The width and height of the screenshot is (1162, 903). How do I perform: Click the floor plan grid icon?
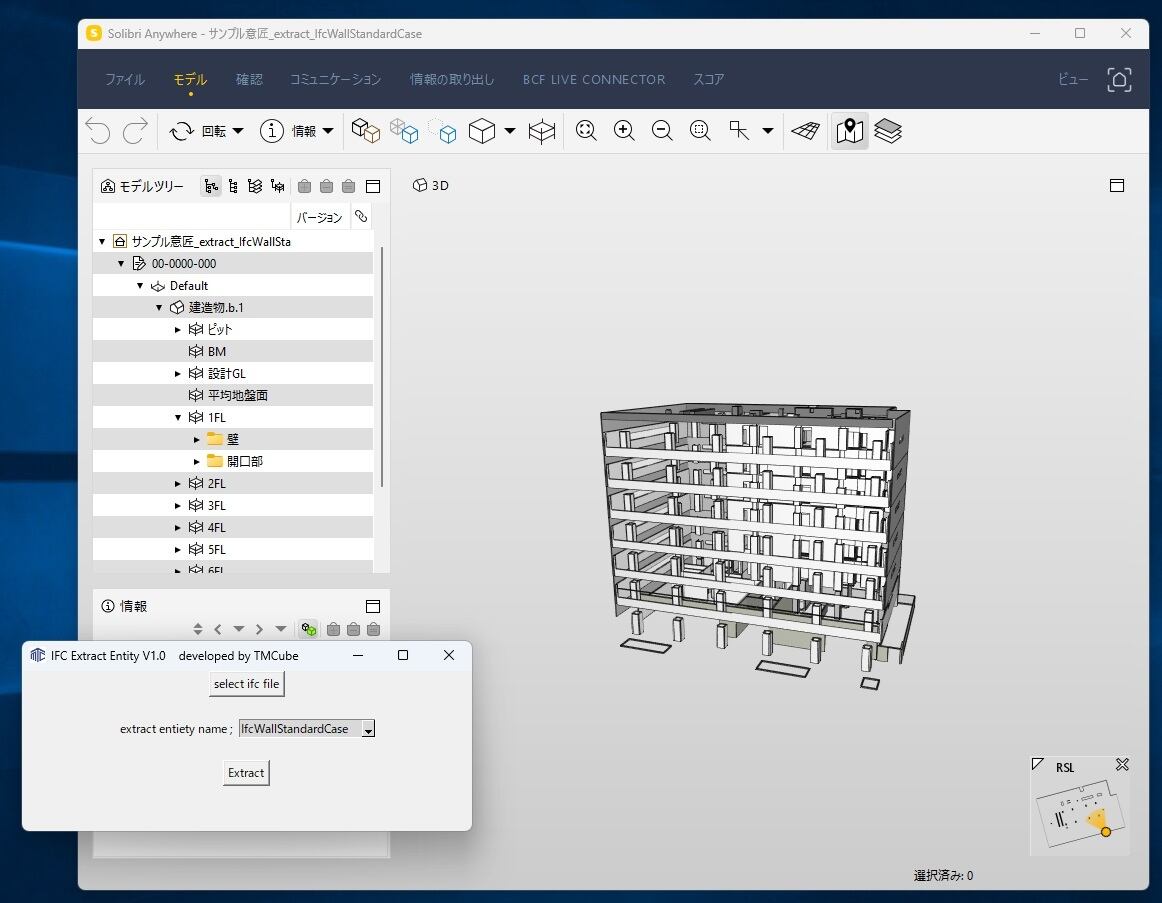806,131
